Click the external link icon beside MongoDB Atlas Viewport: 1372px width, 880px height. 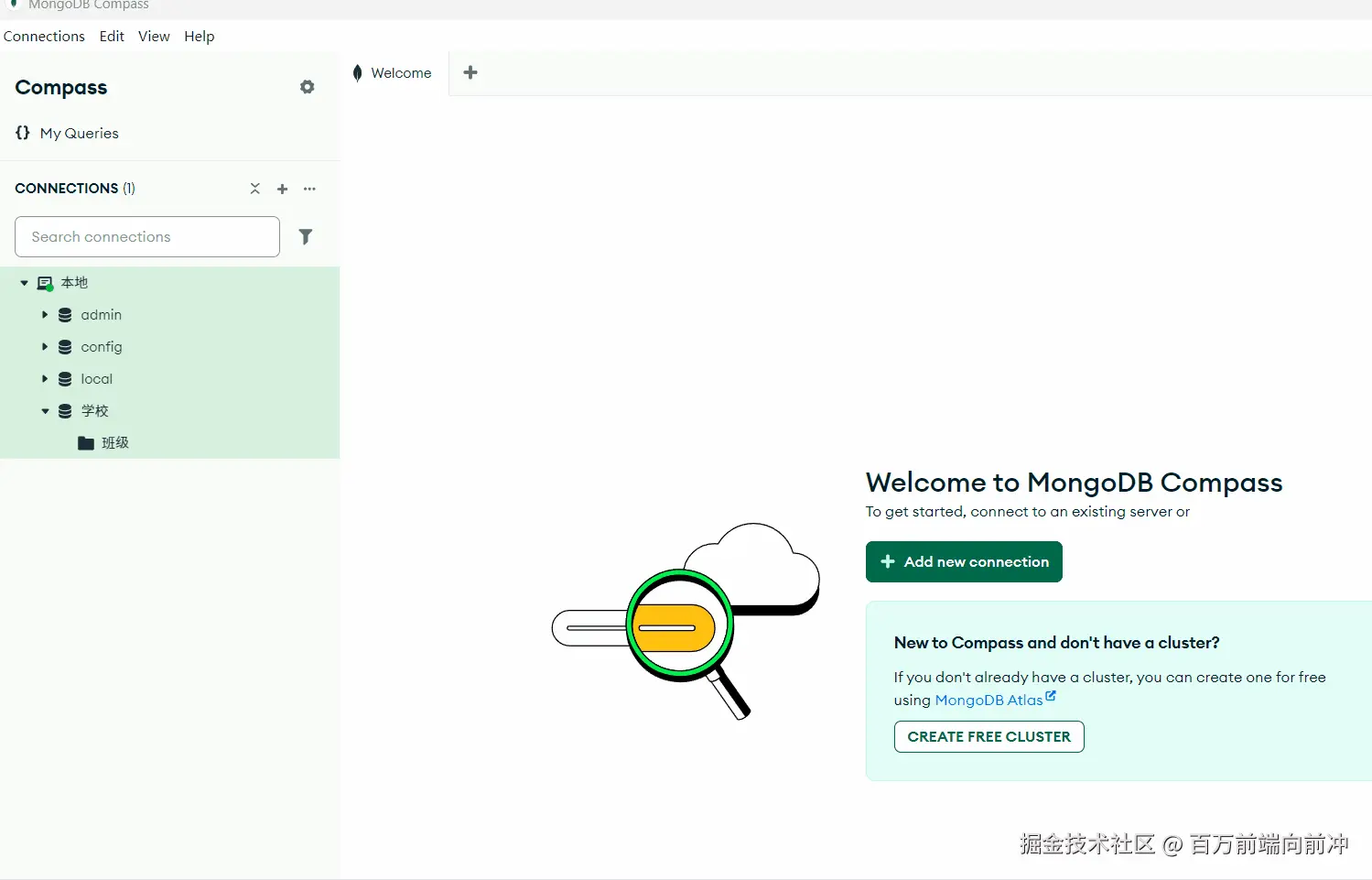pyautogui.click(x=1051, y=697)
